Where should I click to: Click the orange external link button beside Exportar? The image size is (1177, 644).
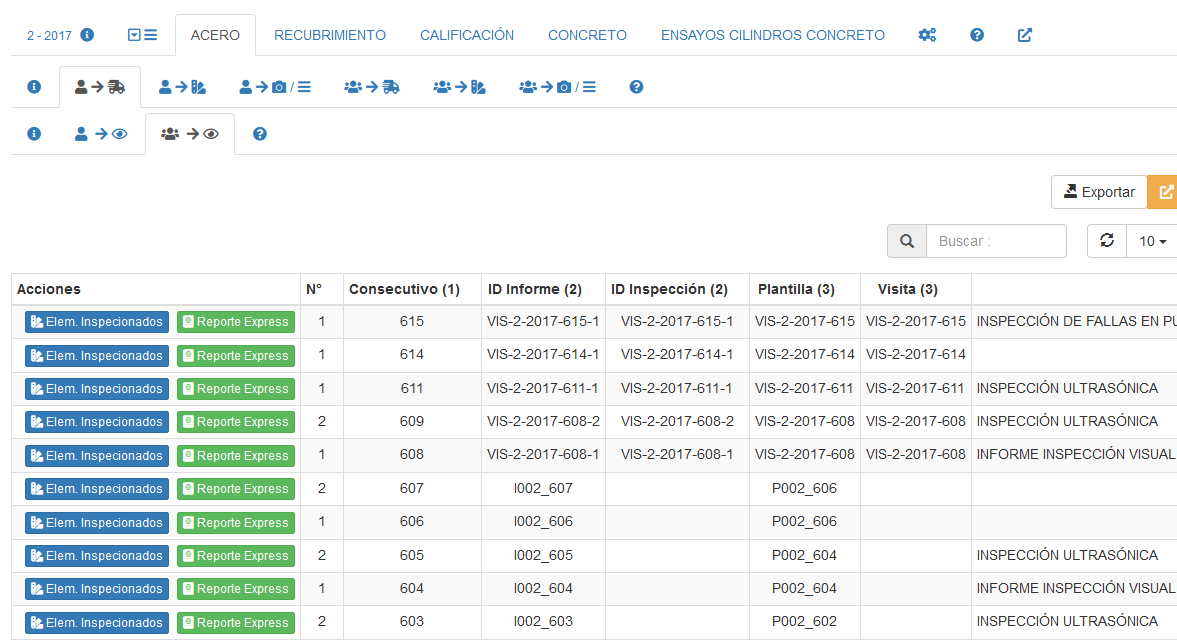pos(1164,192)
